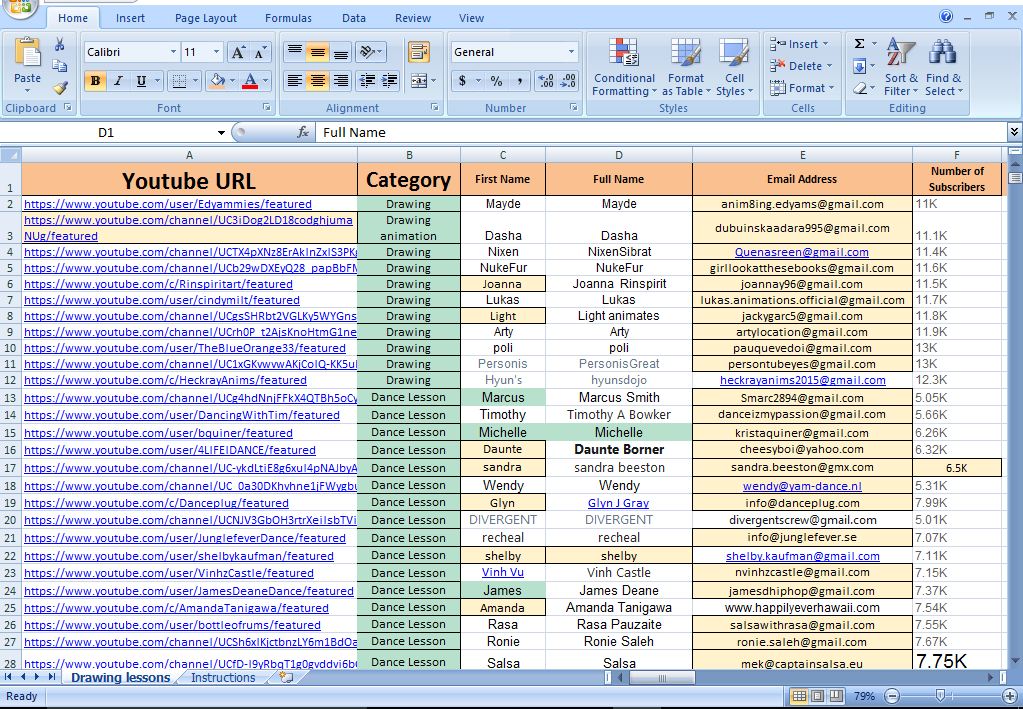Apply the red Font Color
The image size is (1023, 709).
(x=250, y=81)
